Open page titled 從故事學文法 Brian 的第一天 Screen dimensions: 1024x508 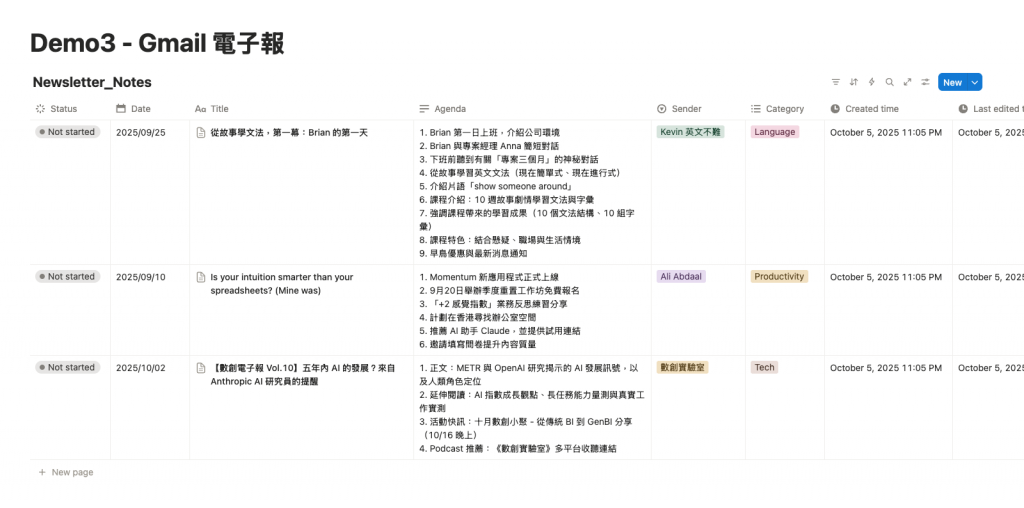point(289,133)
